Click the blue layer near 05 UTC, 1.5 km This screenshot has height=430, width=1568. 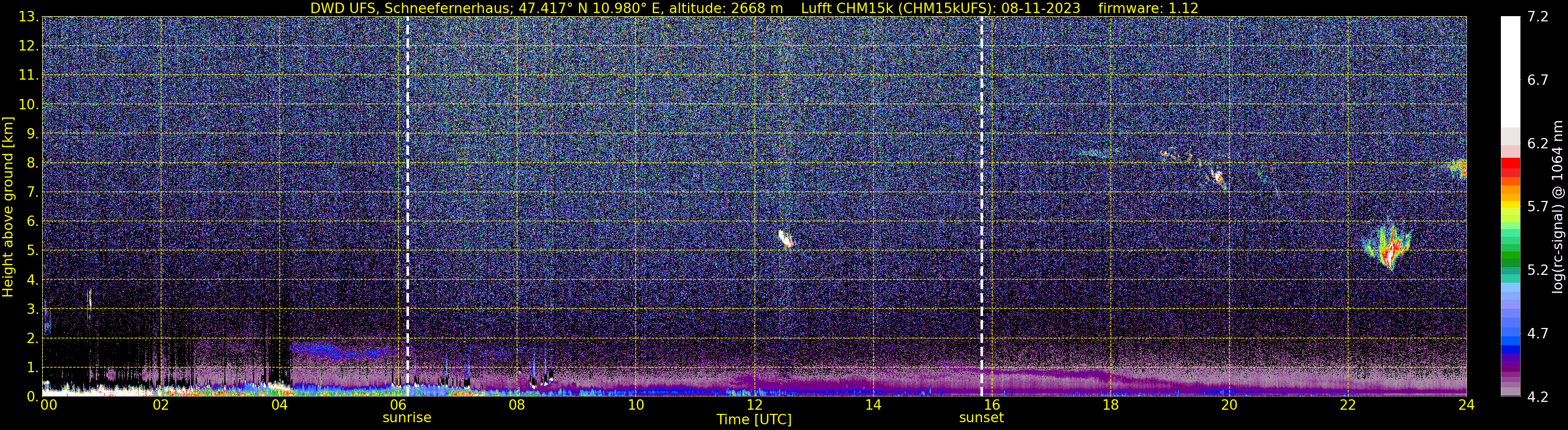[x=341, y=350]
